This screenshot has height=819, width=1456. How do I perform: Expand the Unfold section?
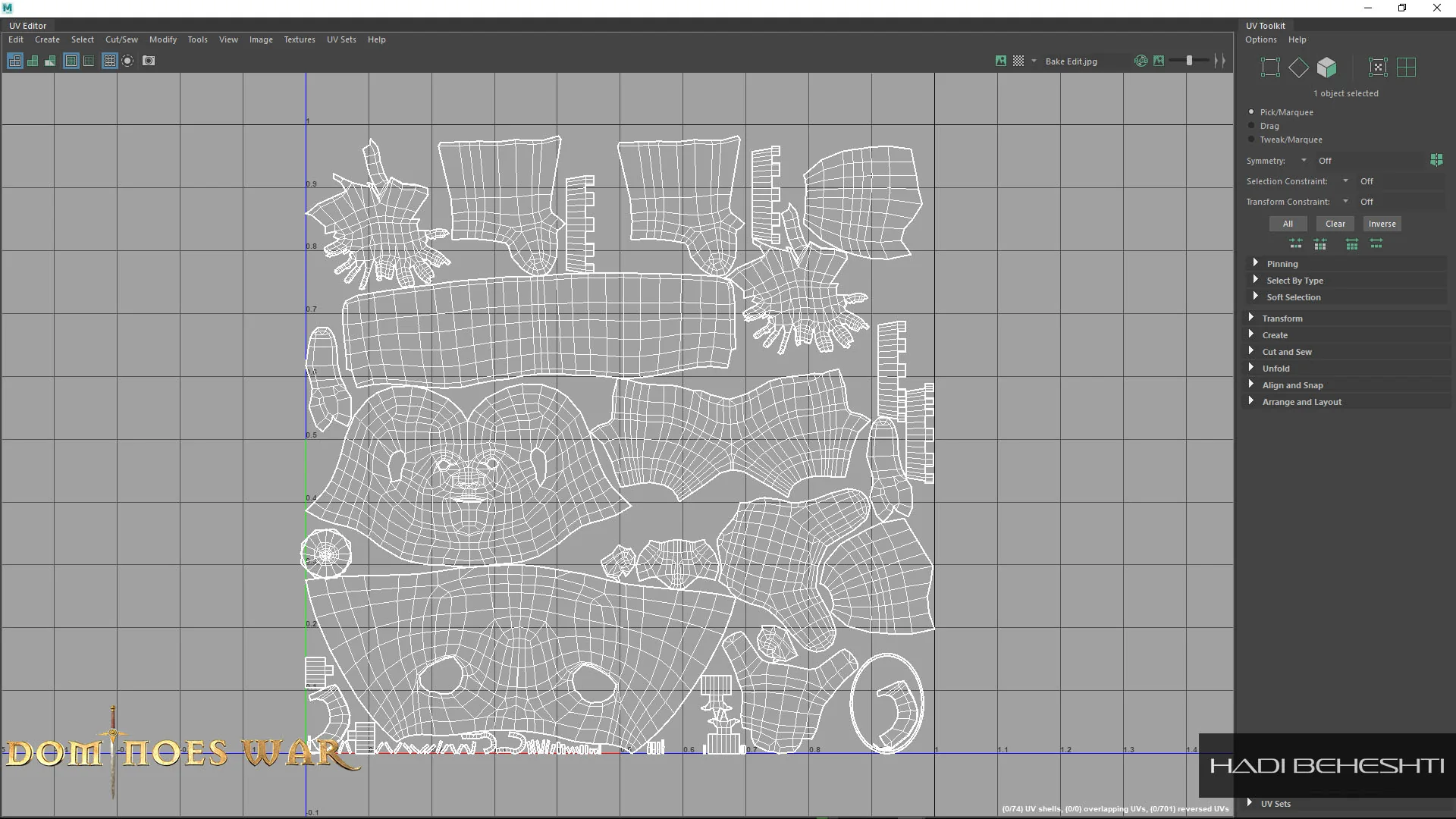pyautogui.click(x=1347, y=369)
